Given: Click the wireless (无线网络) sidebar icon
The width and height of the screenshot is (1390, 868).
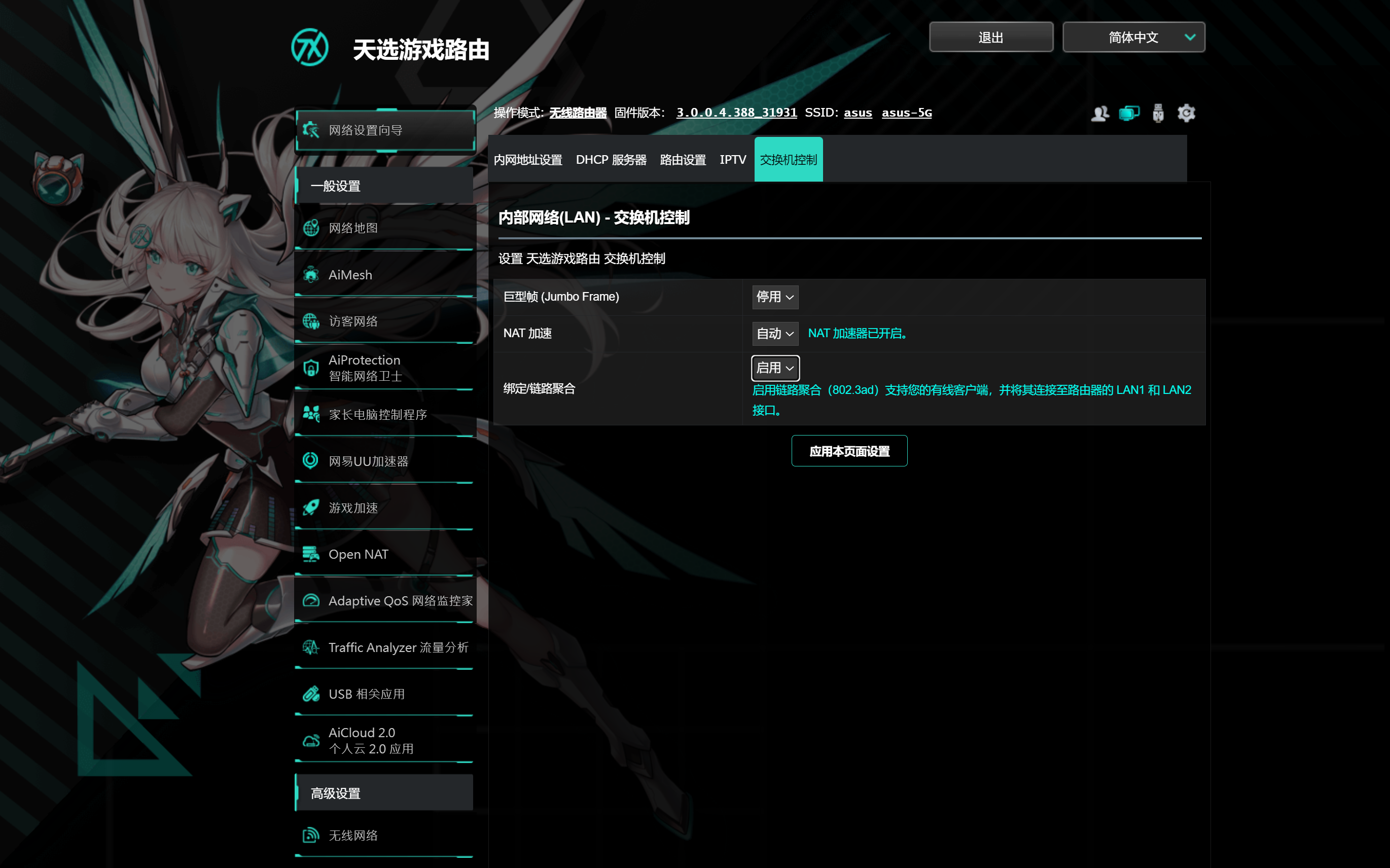Looking at the screenshot, I should 311,835.
